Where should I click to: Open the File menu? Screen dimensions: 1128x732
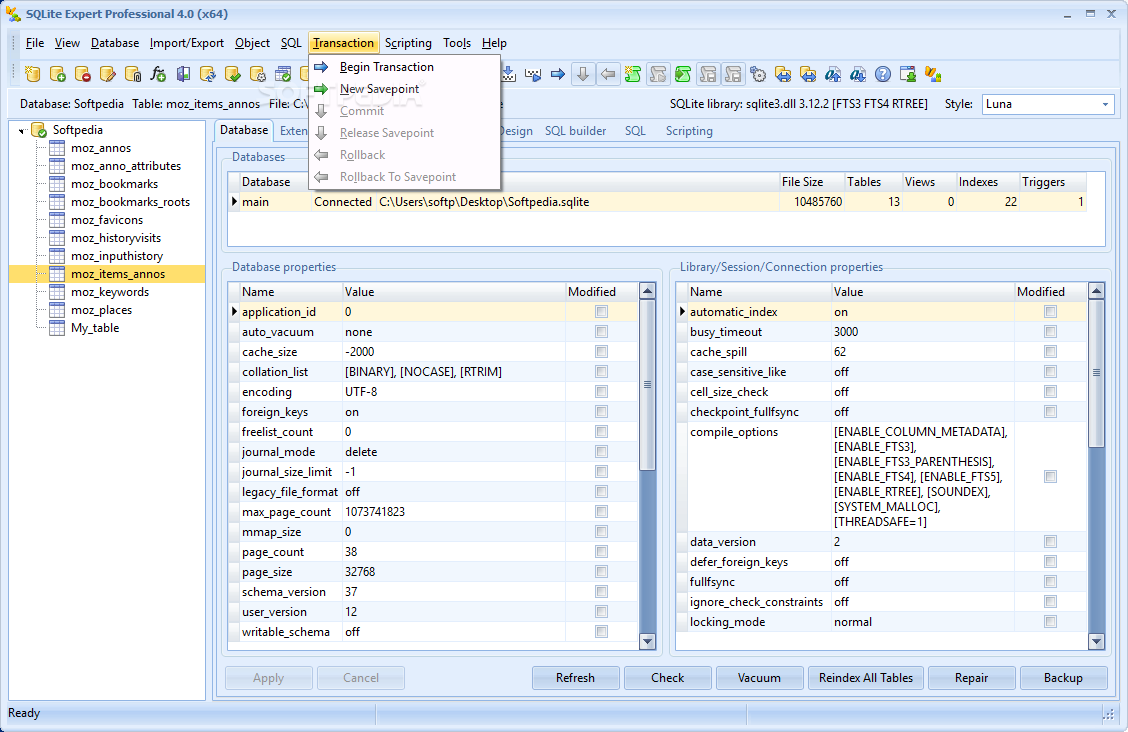tap(35, 43)
